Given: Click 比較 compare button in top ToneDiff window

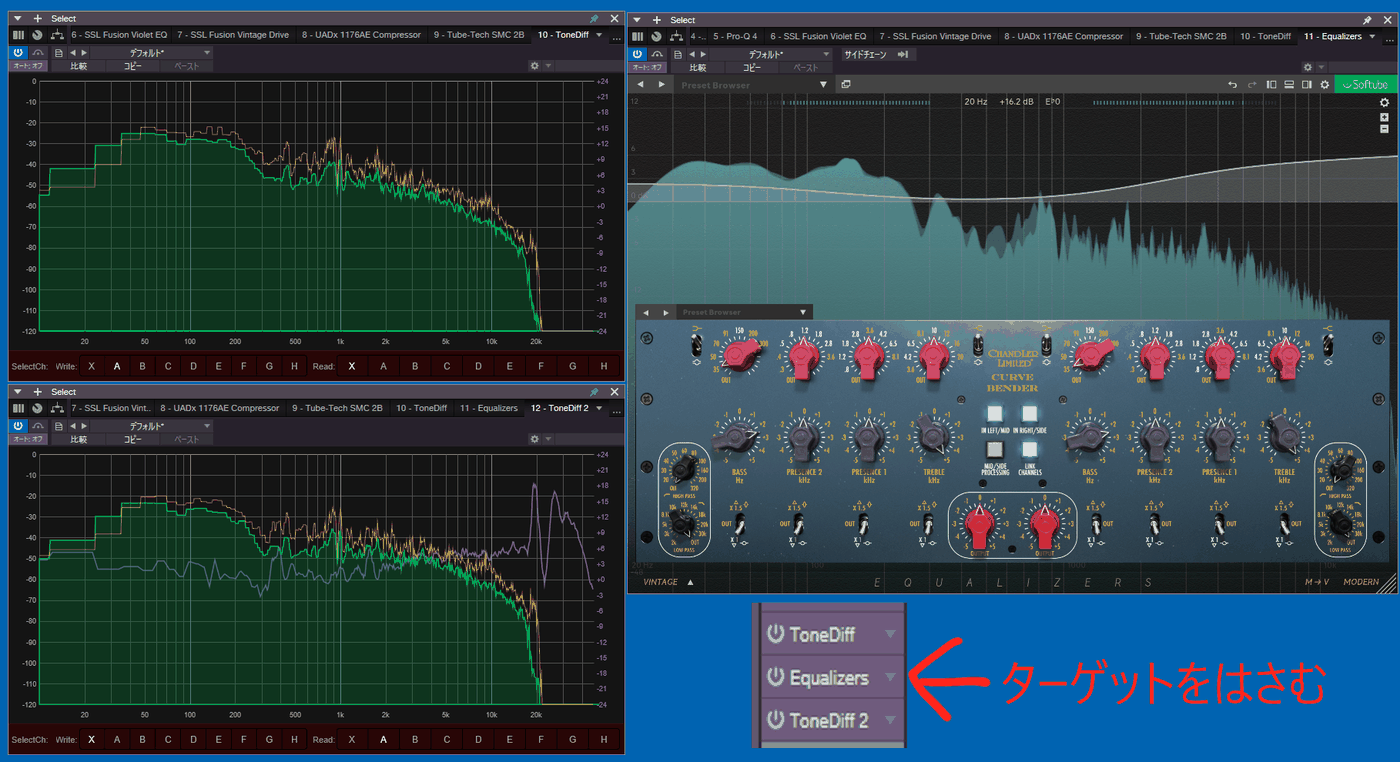Looking at the screenshot, I should pos(78,66).
